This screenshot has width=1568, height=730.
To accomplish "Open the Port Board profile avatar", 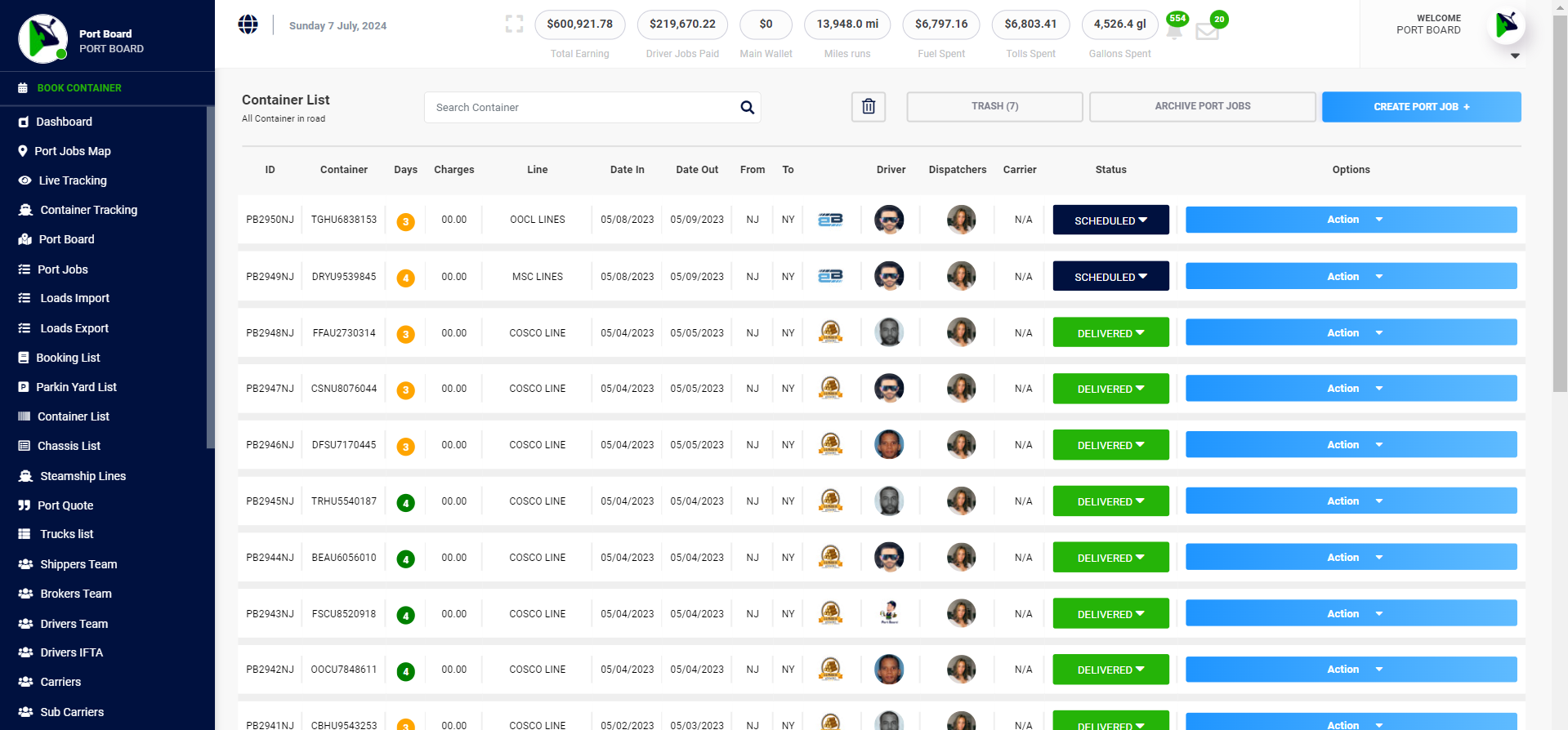I will coord(1507,25).
